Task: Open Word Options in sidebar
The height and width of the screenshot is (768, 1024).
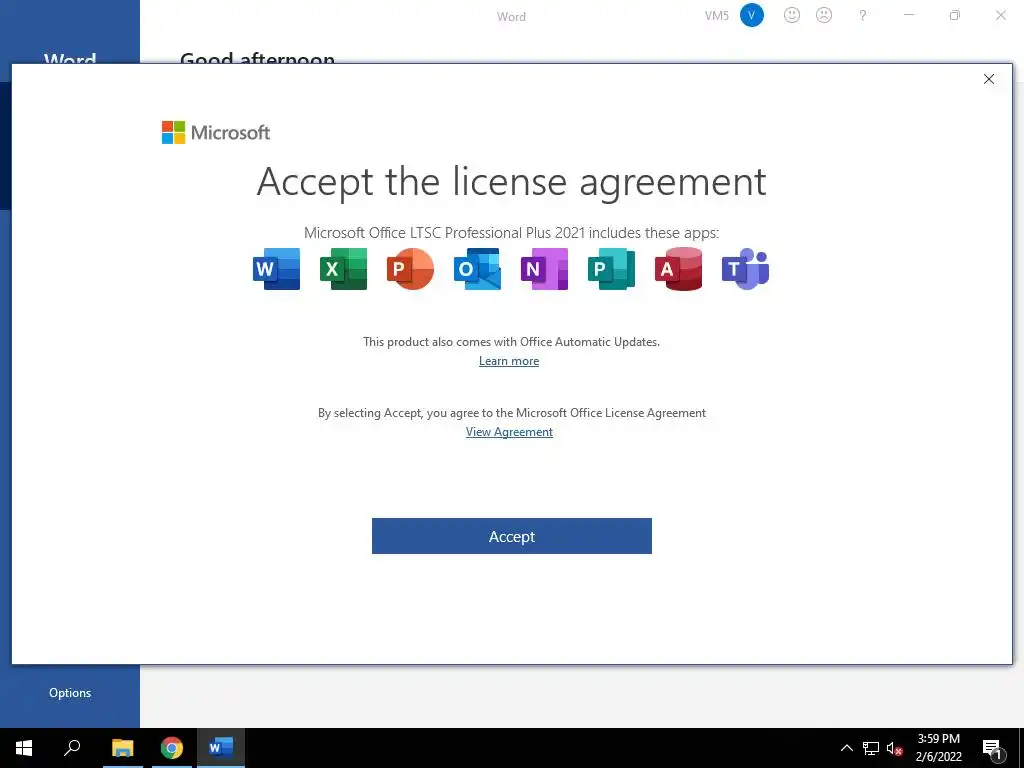Action: click(x=70, y=693)
